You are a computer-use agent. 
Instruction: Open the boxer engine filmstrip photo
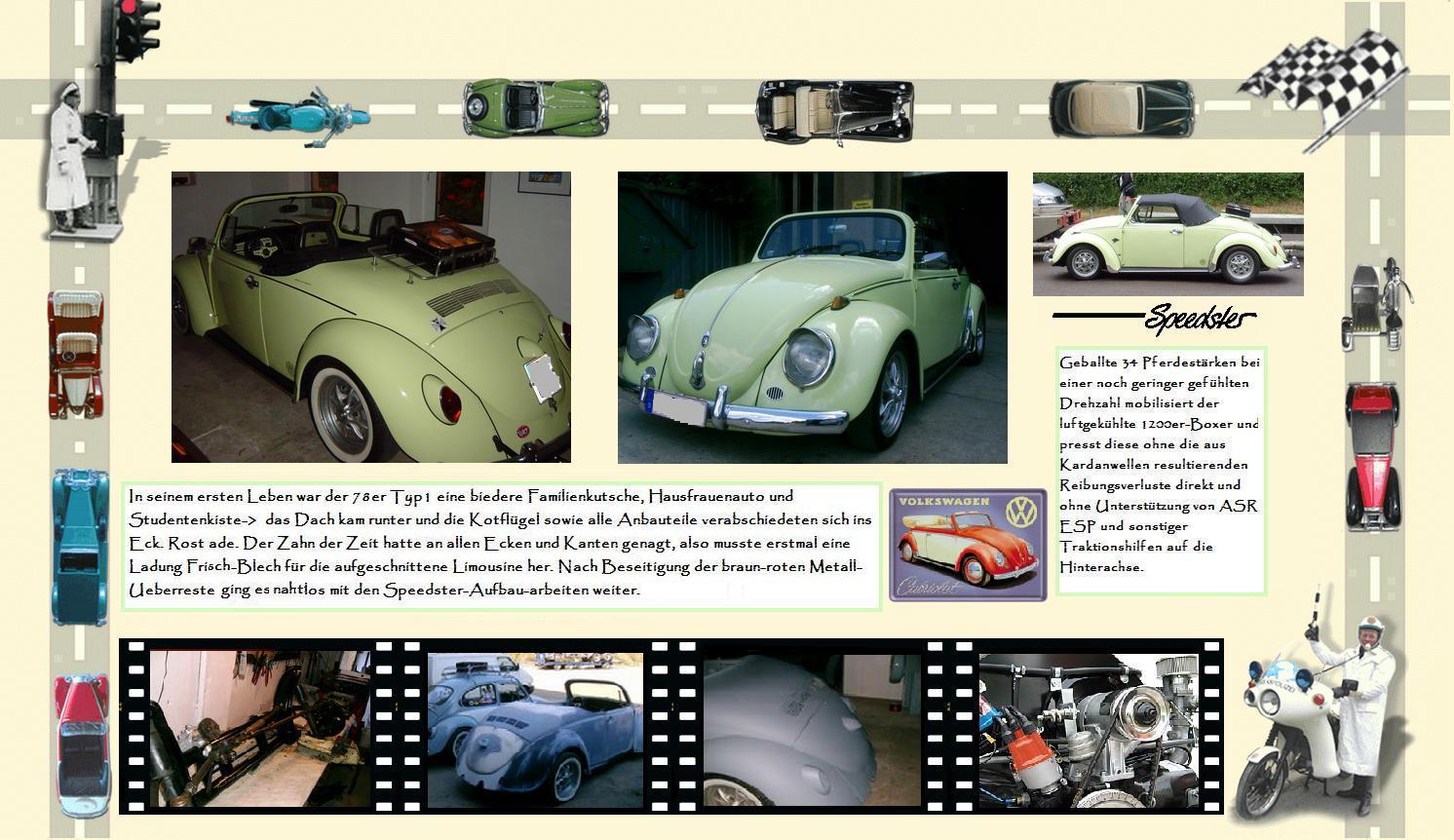click(x=1088, y=730)
